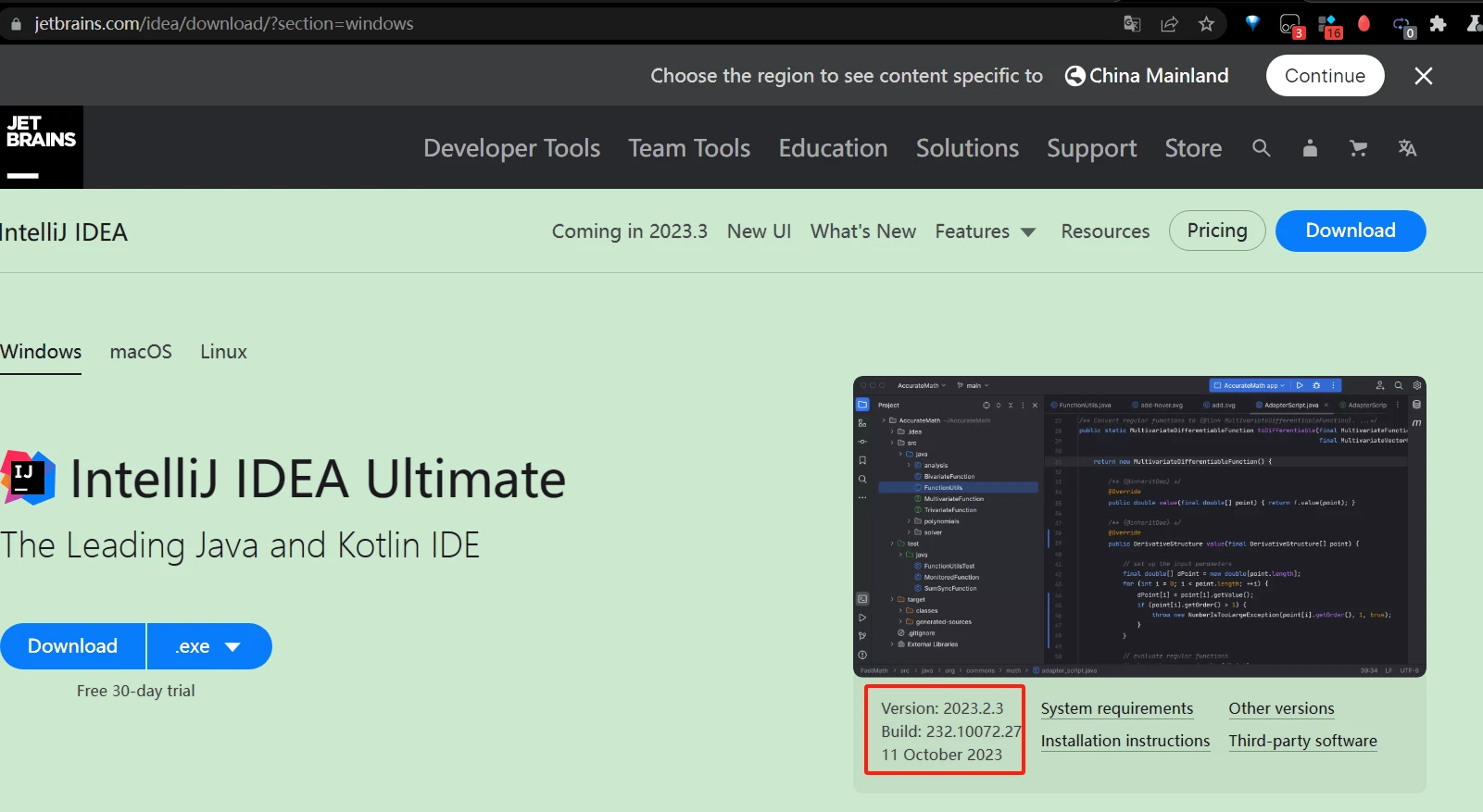
Task: Open the .exe installer type dropdown
Action: pyautogui.click(x=209, y=646)
